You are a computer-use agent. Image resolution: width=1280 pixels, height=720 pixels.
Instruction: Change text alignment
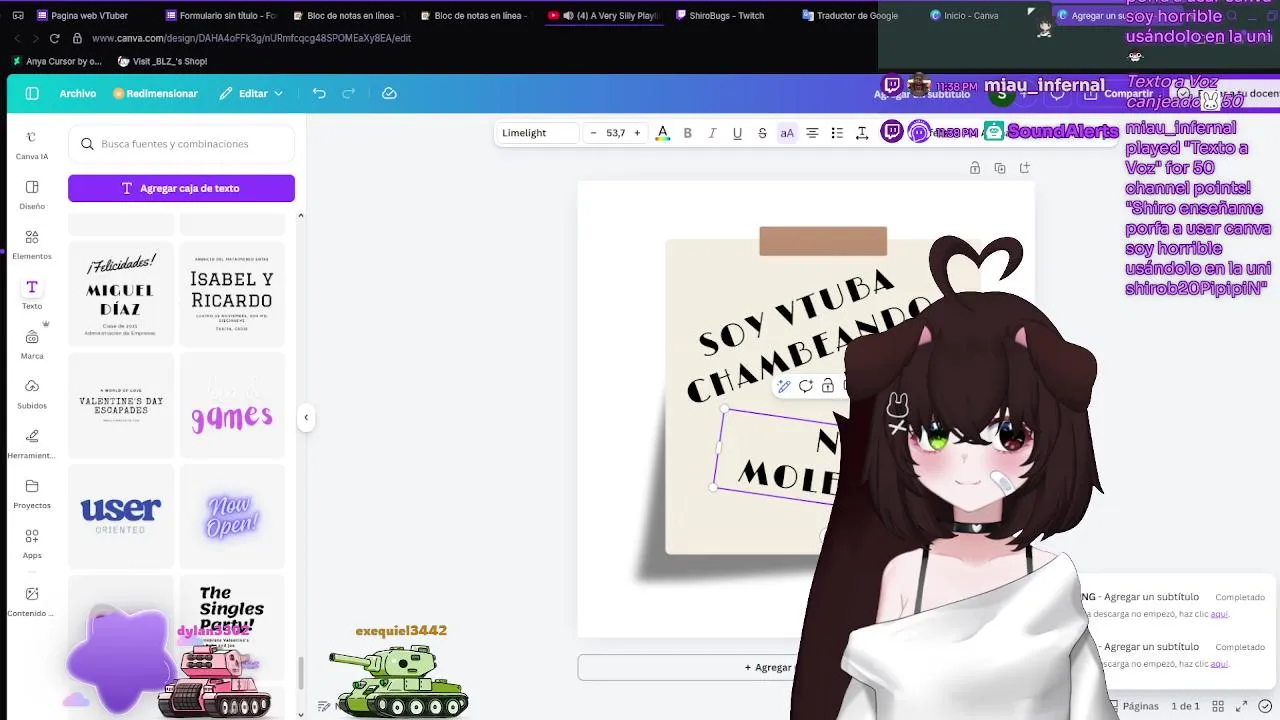(x=812, y=133)
